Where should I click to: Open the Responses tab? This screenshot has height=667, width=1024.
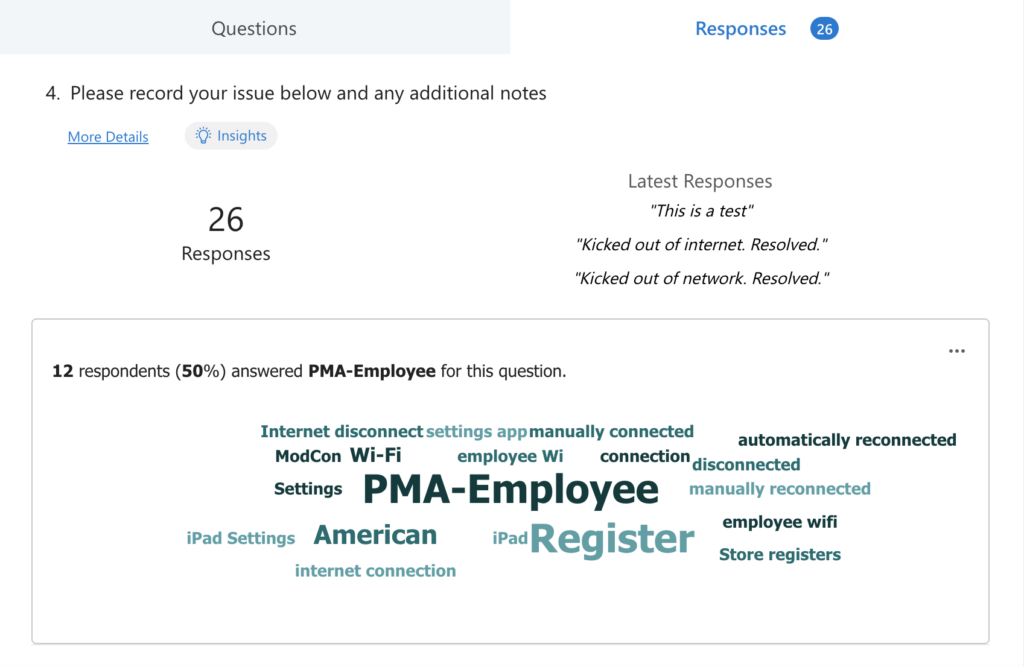pos(741,29)
